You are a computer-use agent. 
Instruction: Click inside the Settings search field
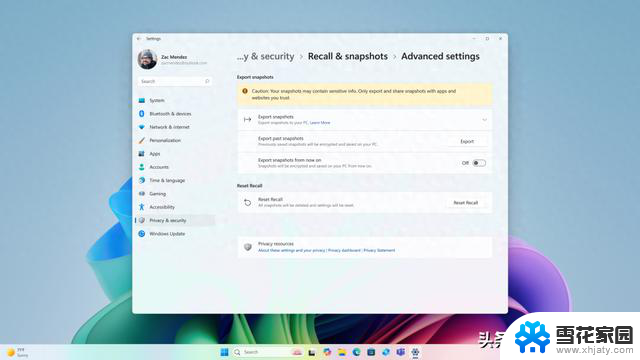[175, 81]
